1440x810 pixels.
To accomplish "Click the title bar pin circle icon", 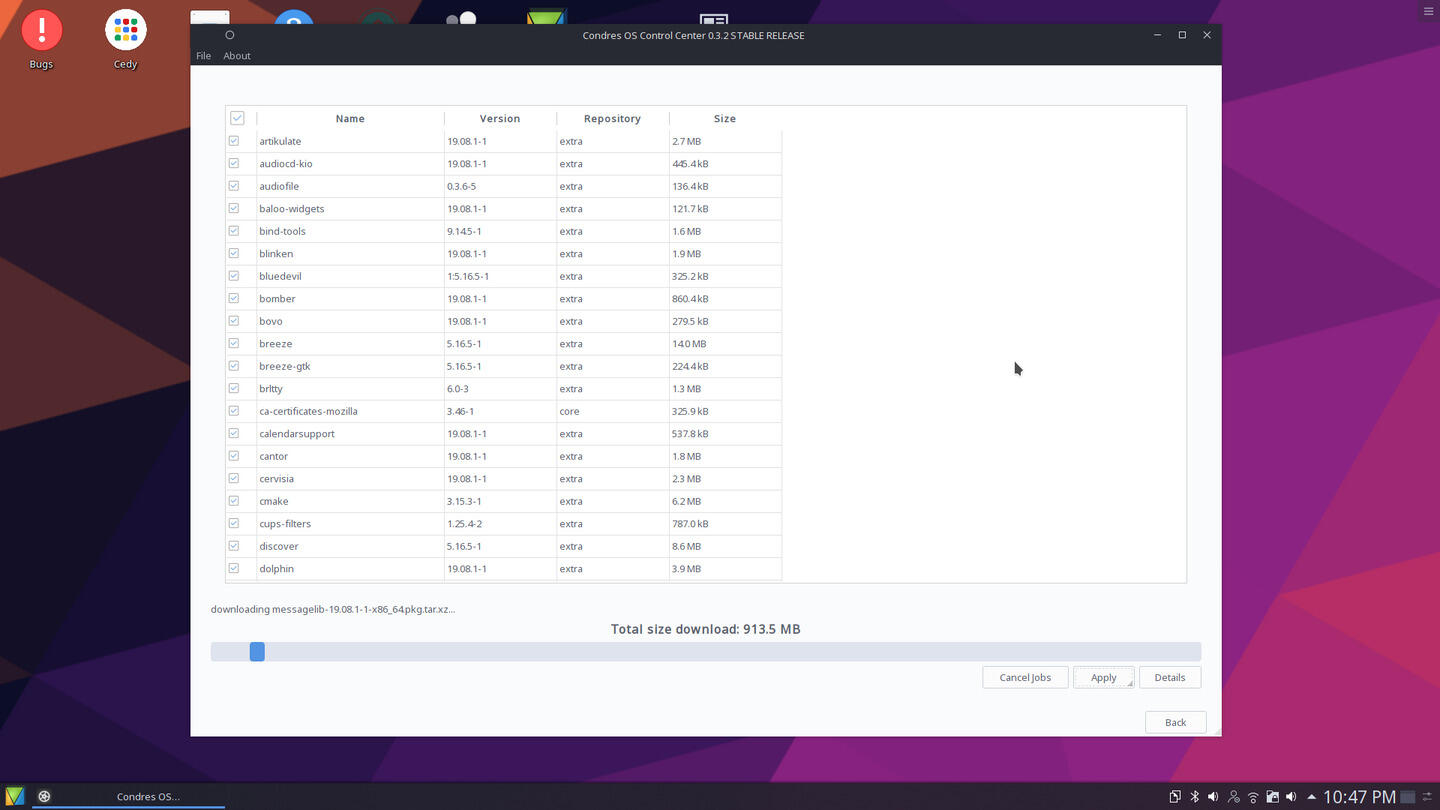I will (x=229, y=35).
